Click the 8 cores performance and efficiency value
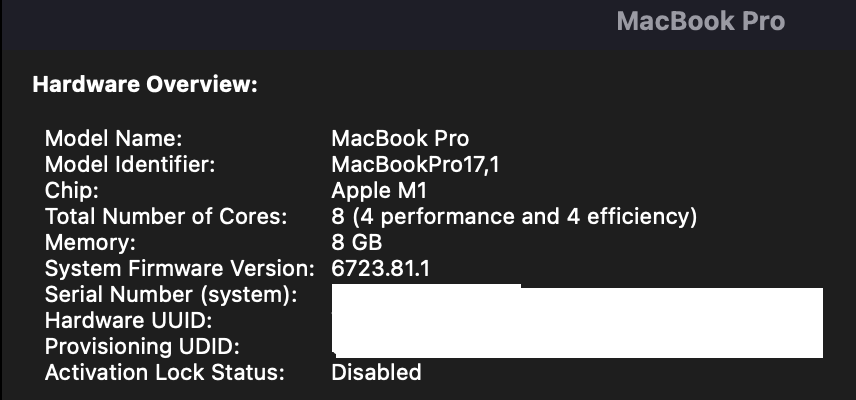This screenshot has width=856, height=400. pyautogui.click(x=513, y=216)
